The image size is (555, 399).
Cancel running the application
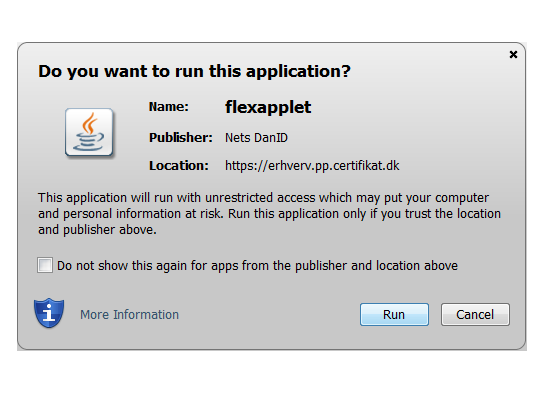[x=475, y=314]
